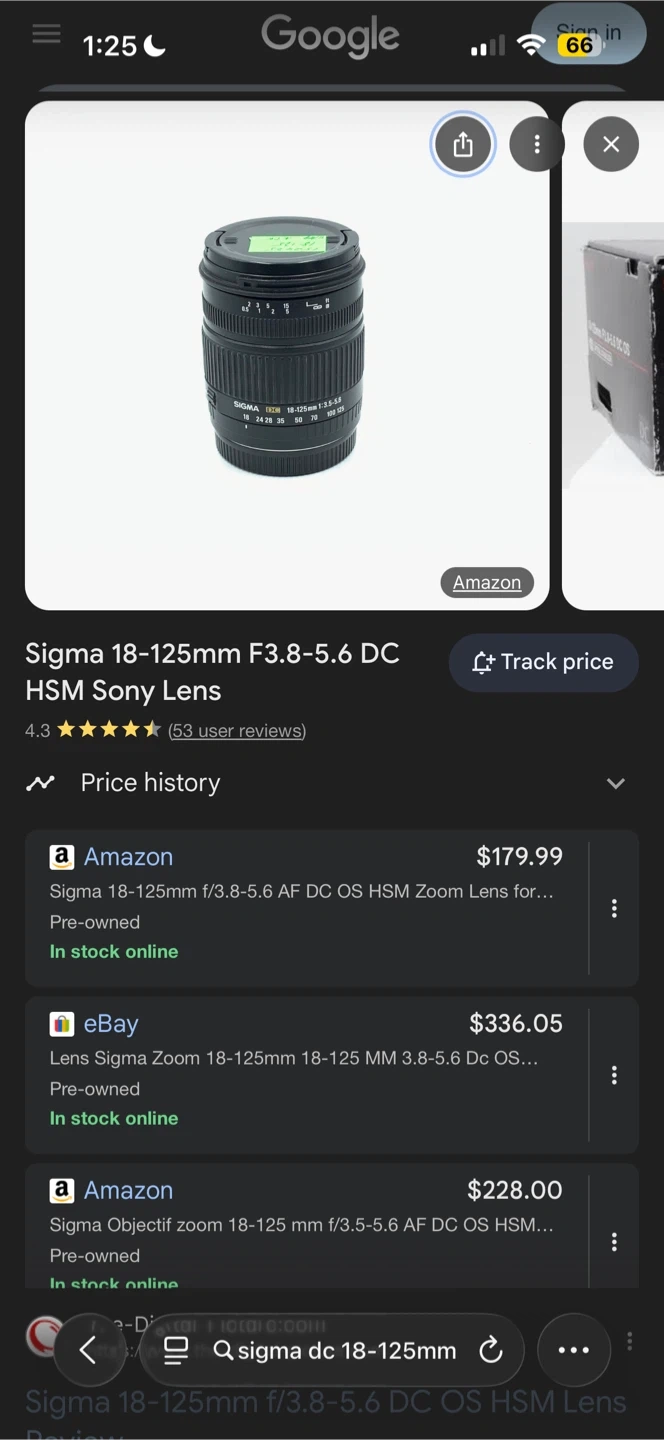Click the Amazon source label on image
This screenshot has height=1440, width=664.
tap(487, 583)
